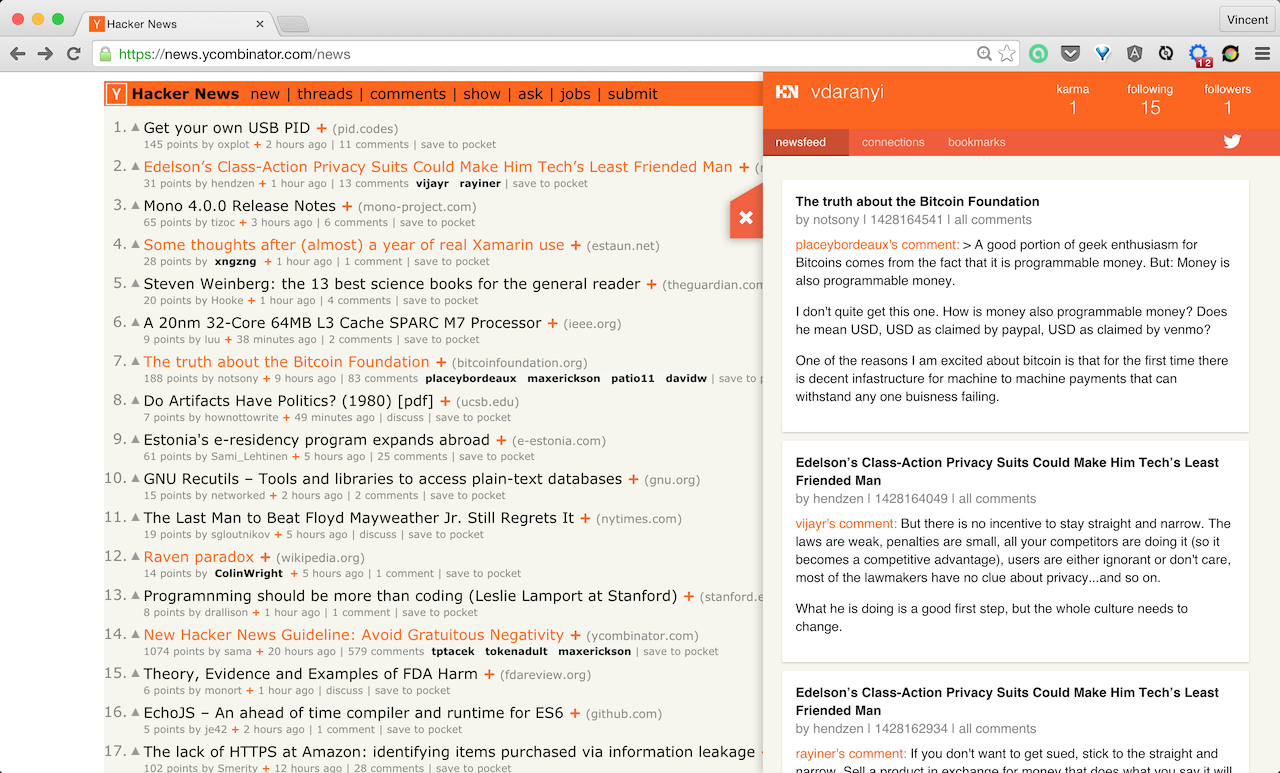
Task: Open the green circular extension icon
Action: click(x=1038, y=54)
